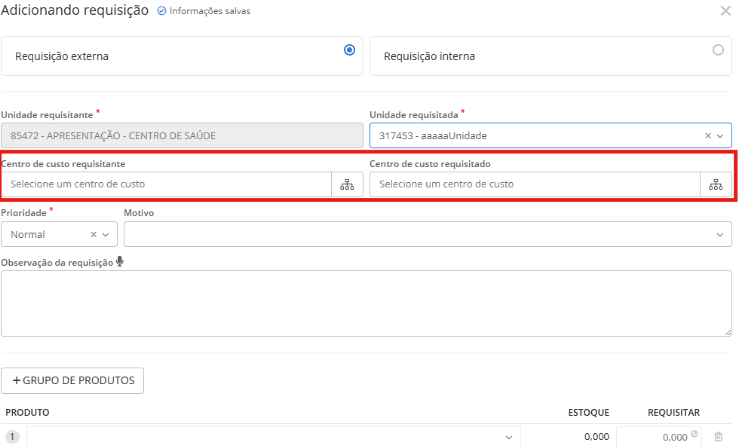Click microphone icon beside Observação da requisição
740x447 pixels.
[120, 262]
